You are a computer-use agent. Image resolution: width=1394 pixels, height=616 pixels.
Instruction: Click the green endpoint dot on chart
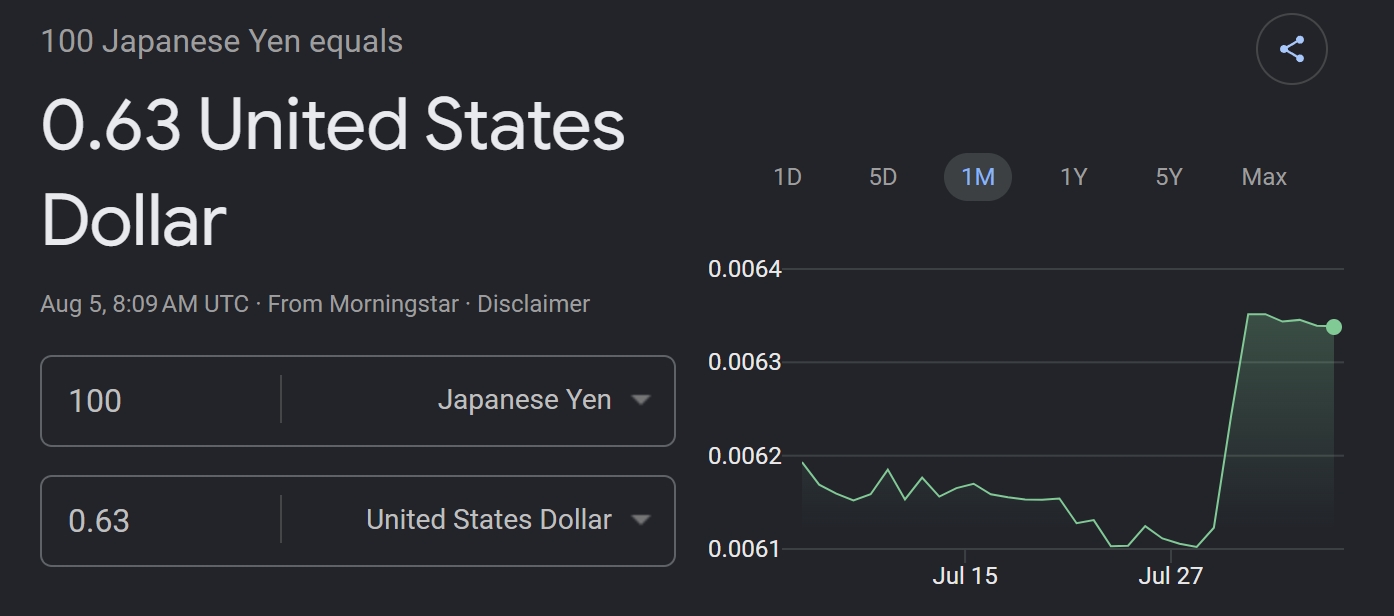pyautogui.click(x=1333, y=327)
